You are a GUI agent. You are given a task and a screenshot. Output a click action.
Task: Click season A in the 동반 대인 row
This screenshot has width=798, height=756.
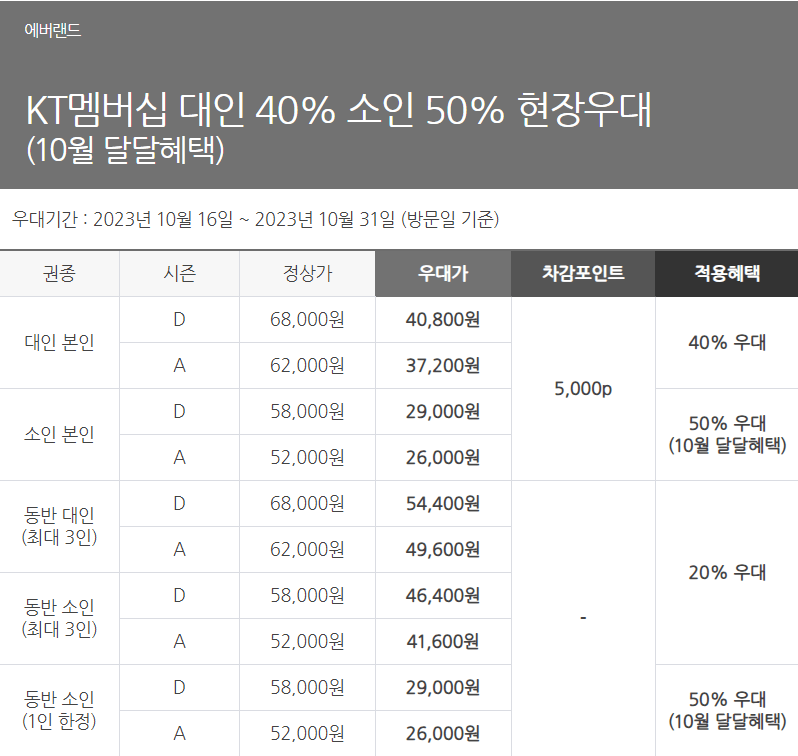[179, 549]
